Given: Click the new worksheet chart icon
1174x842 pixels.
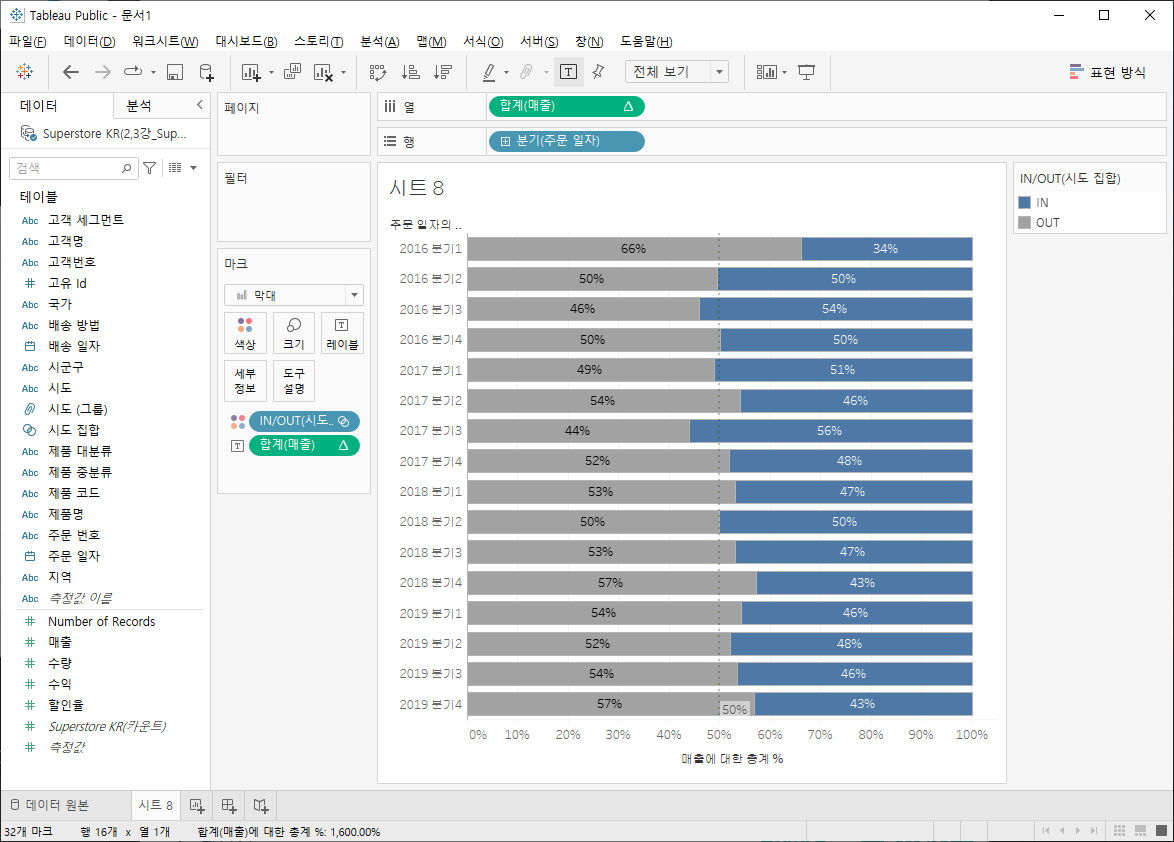Looking at the screenshot, I should pos(251,72).
